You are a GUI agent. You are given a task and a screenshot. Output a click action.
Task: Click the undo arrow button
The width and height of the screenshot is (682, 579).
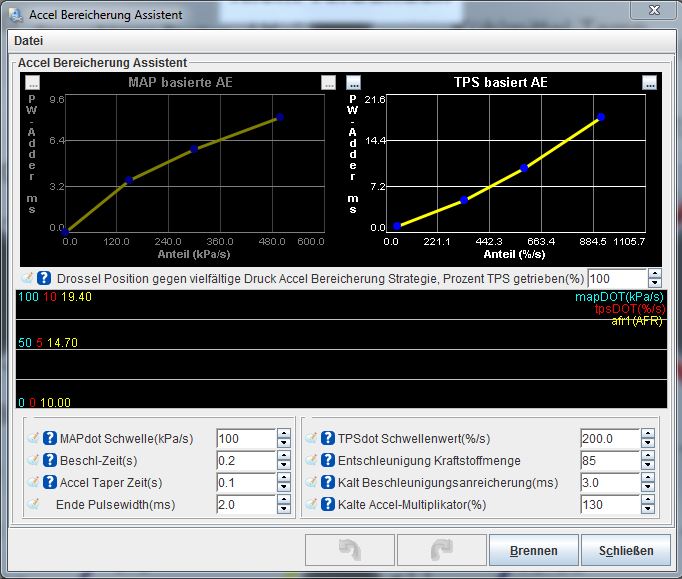(349, 551)
